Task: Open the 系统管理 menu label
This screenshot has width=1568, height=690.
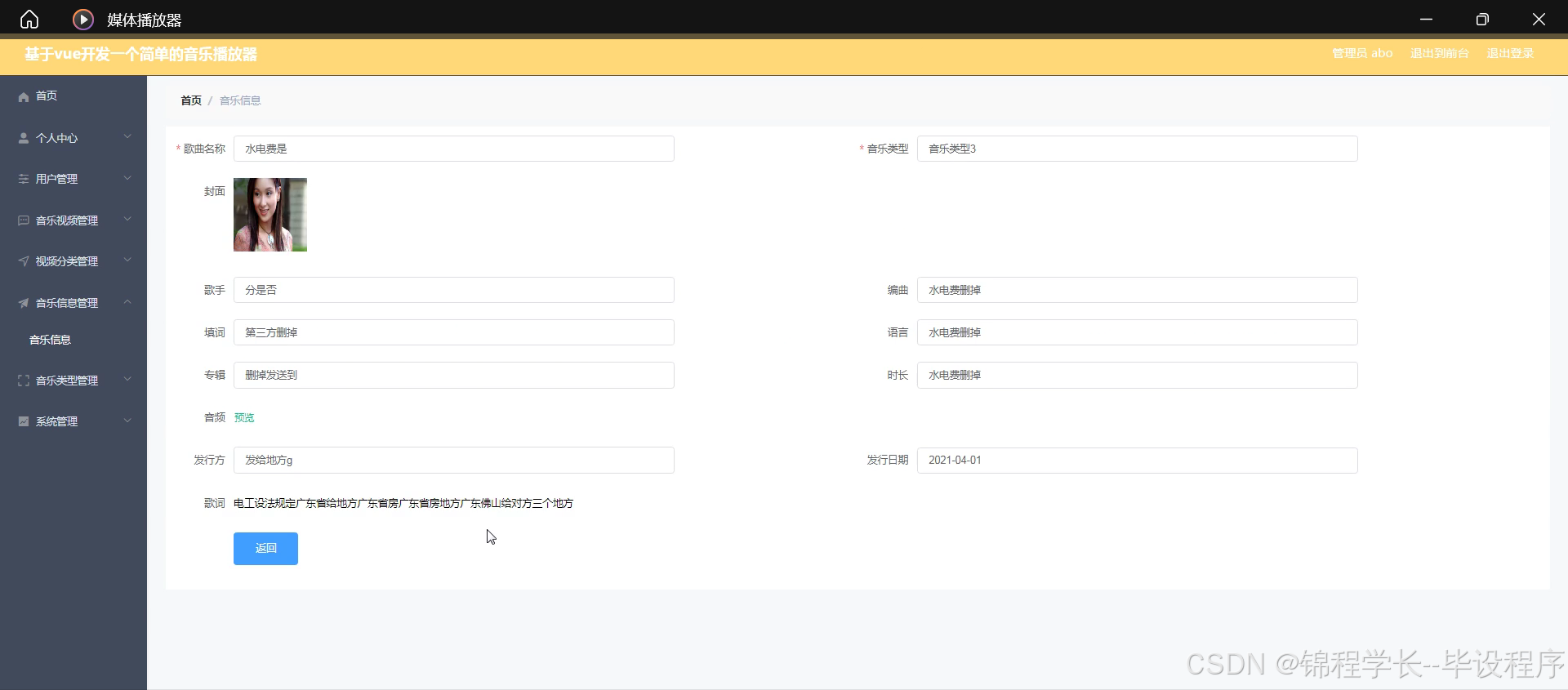Action: (56, 421)
